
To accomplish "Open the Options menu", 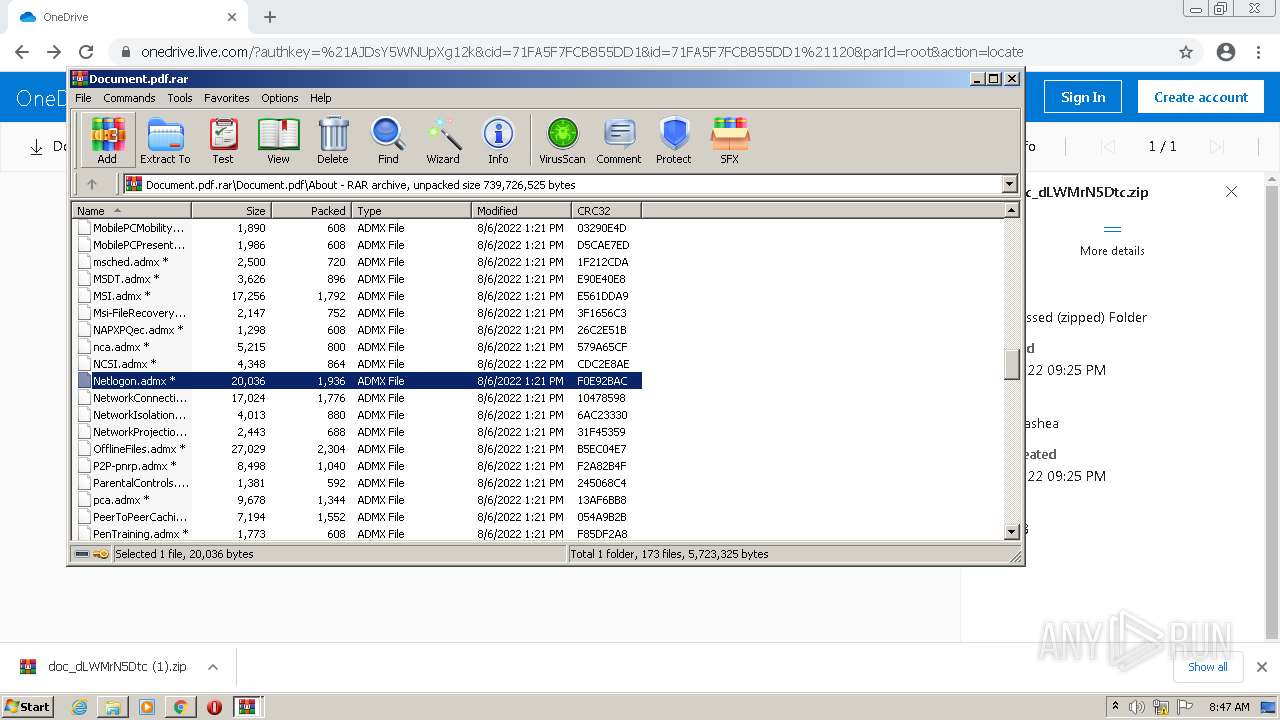I will point(280,98).
